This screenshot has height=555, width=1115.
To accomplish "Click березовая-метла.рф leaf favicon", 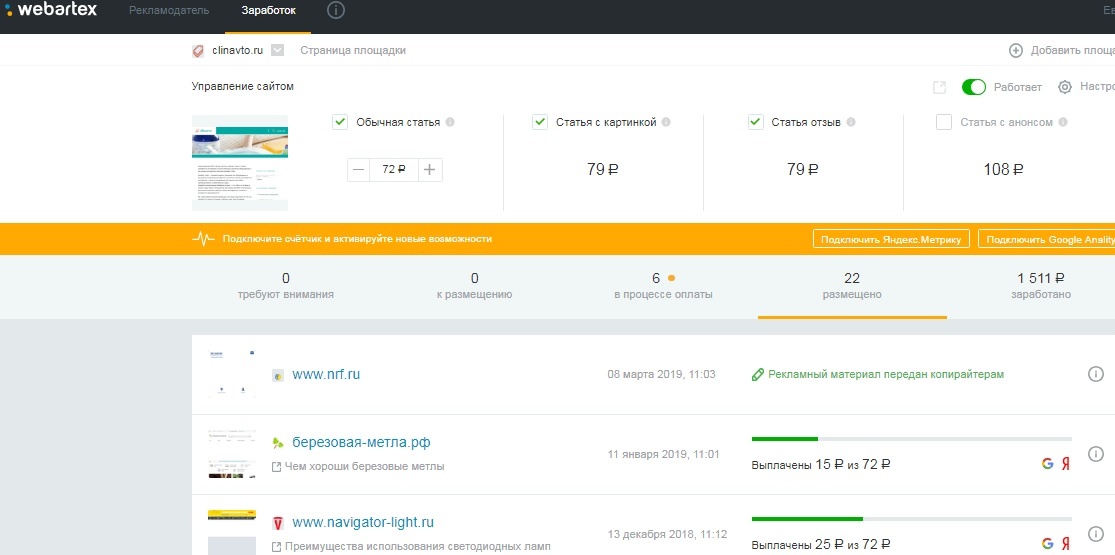I will click(278, 443).
